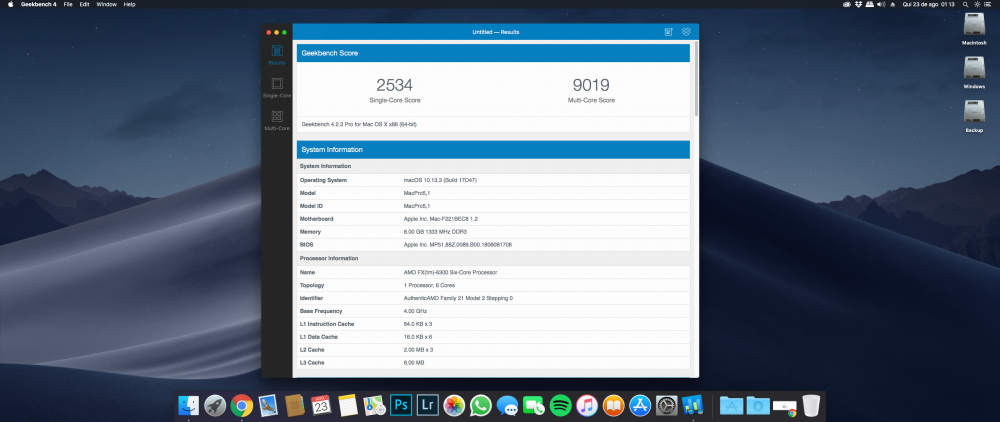Click the 9019 multi-core score value
Image resolution: width=1000 pixels, height=422 pixels.
[x=591, y=85]
